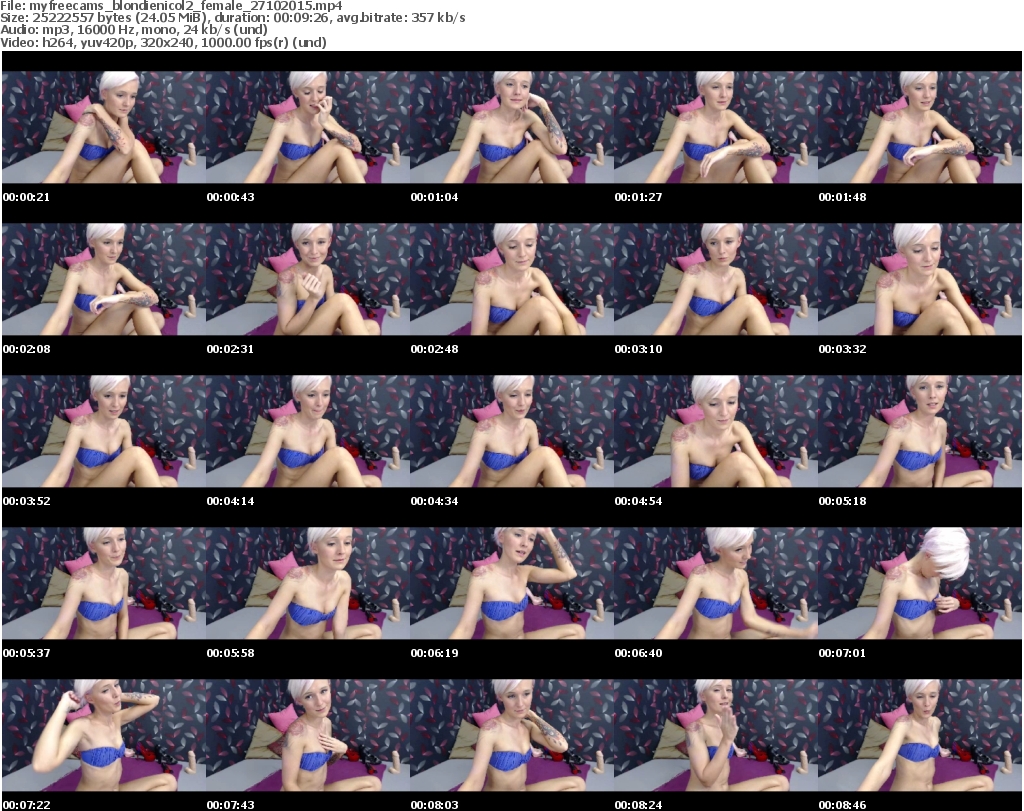Click the 'Audio: mp3, 16000 Hz' info line

click(134, 30)
